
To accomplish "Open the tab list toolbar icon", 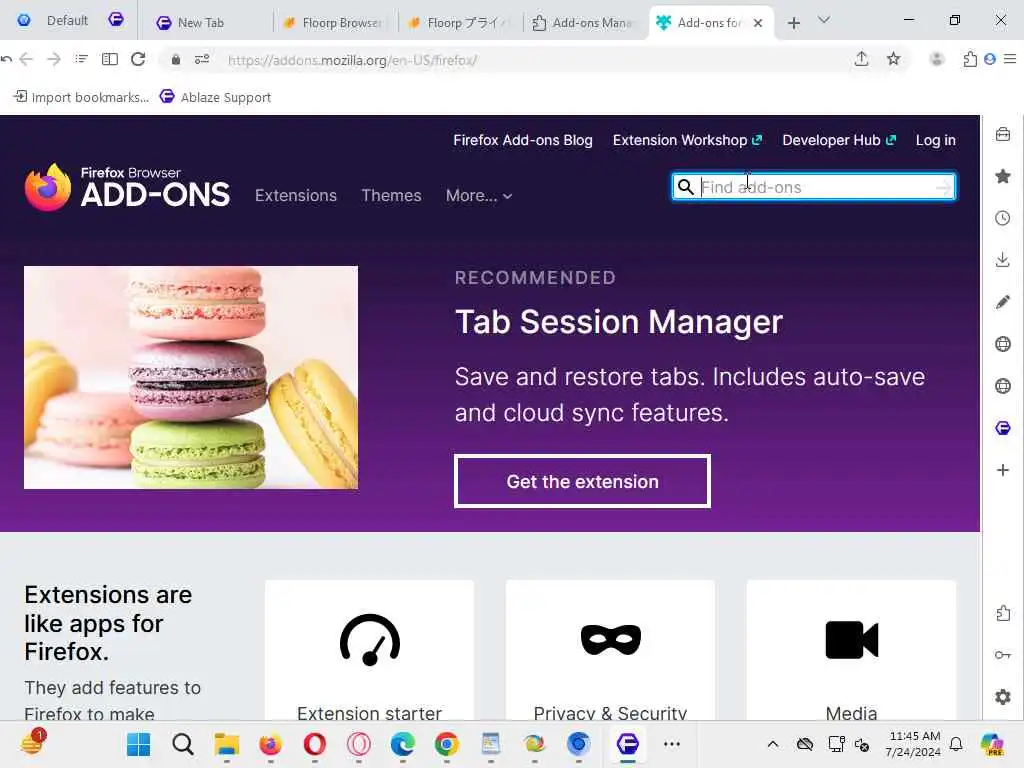I will (82, 59).
